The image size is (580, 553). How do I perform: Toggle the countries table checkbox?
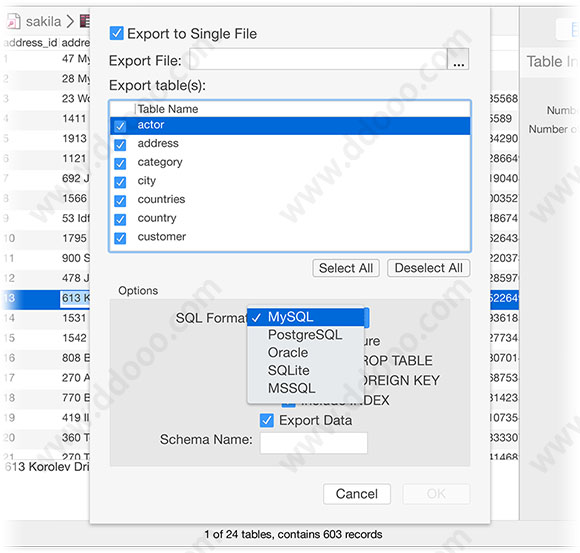(120, 200)
